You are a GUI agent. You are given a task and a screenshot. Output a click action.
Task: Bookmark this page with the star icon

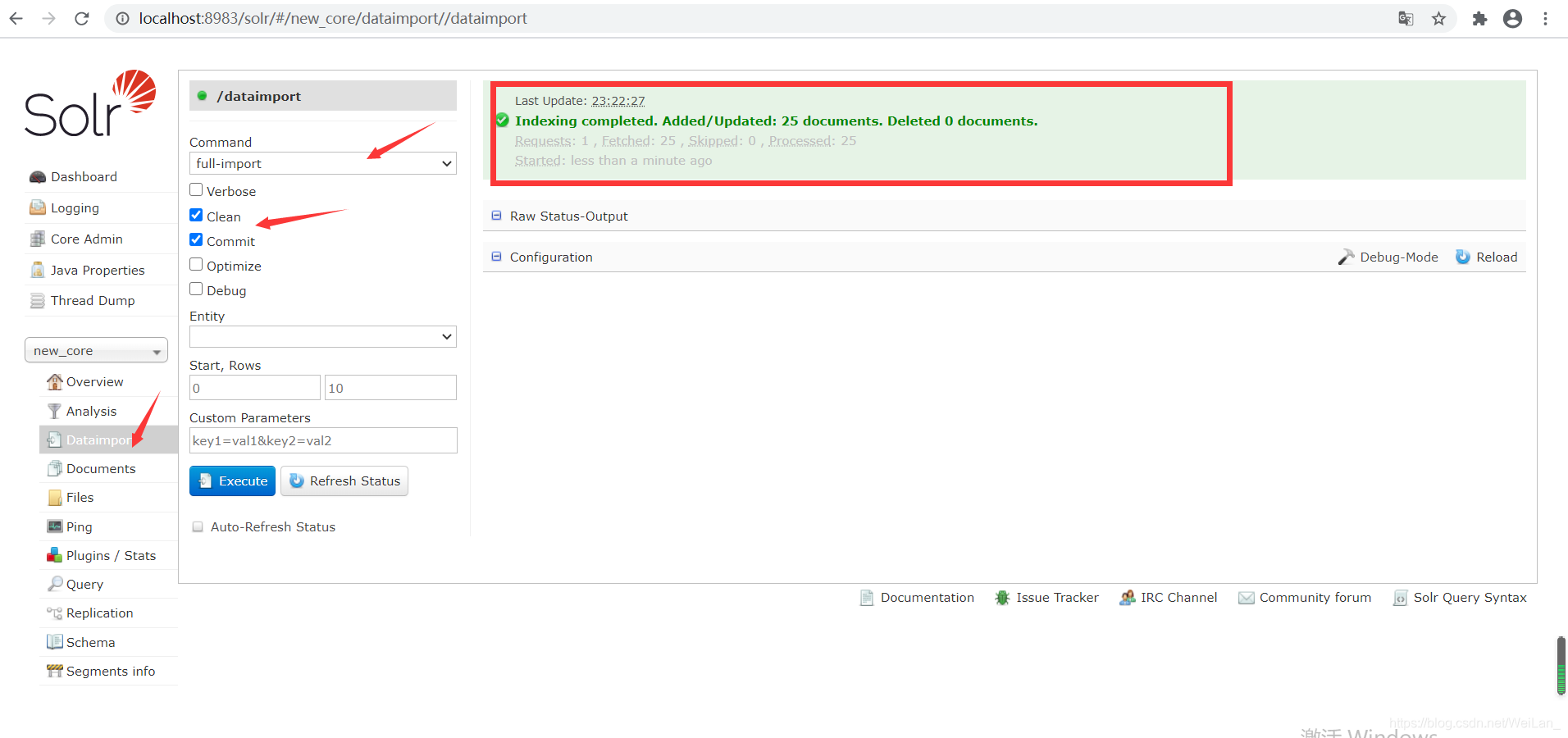coord(1438,18)
